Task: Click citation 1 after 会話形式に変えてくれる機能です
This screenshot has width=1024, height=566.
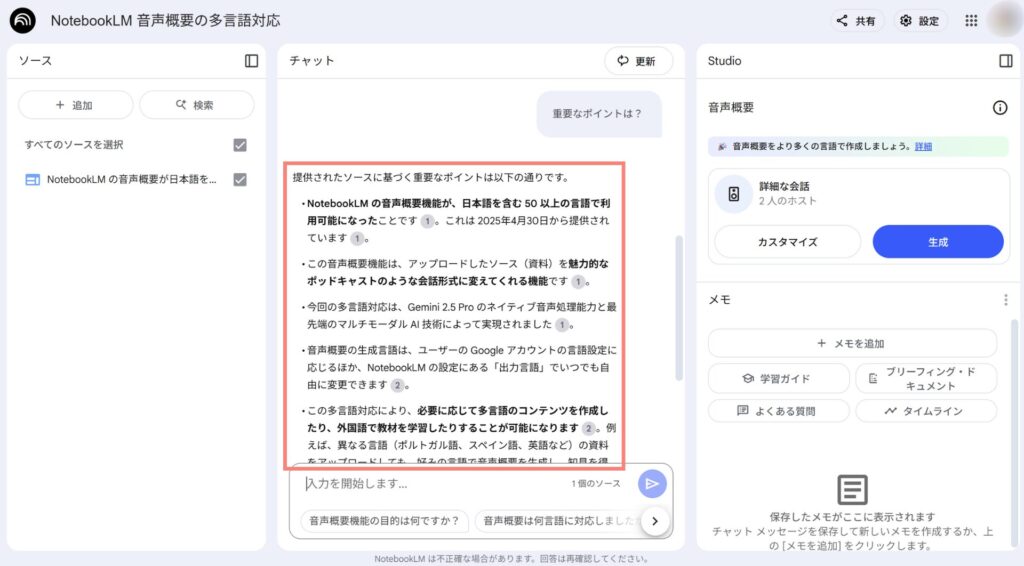Action: [x=578, y=282]
